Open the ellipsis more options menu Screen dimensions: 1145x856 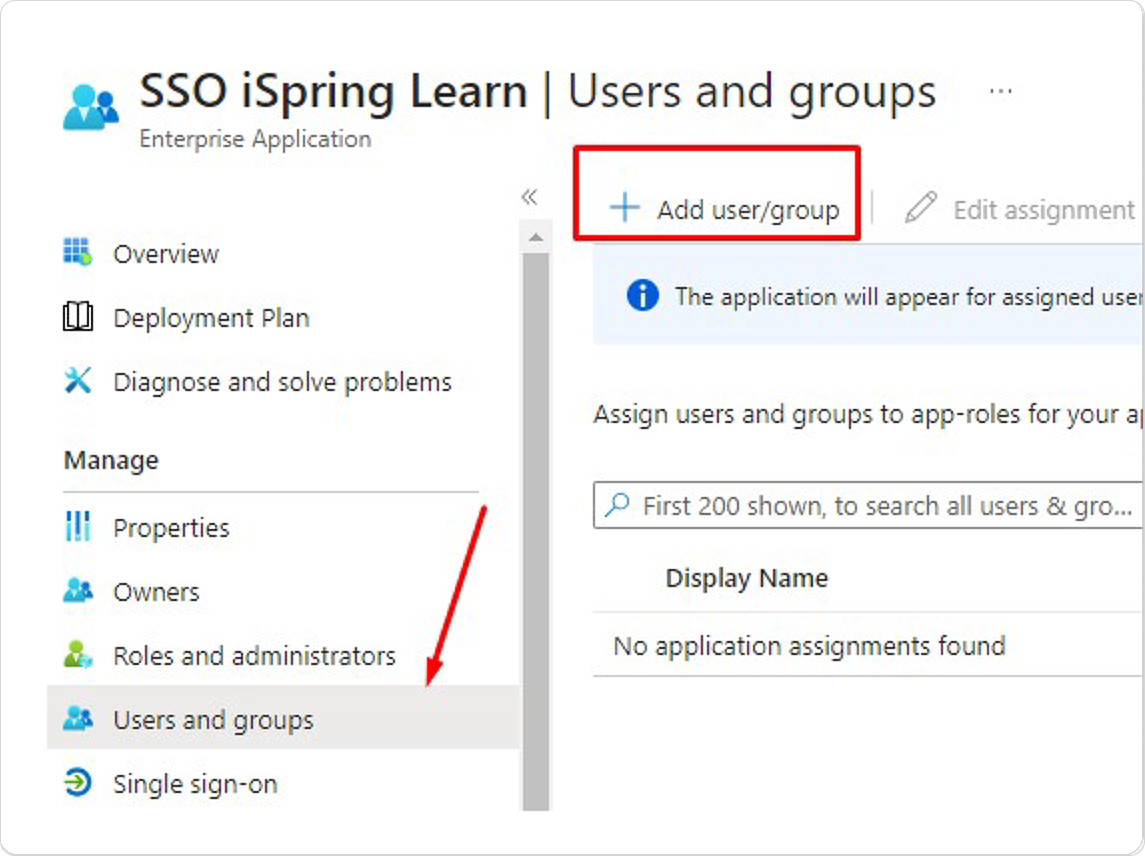[1000, 92]
